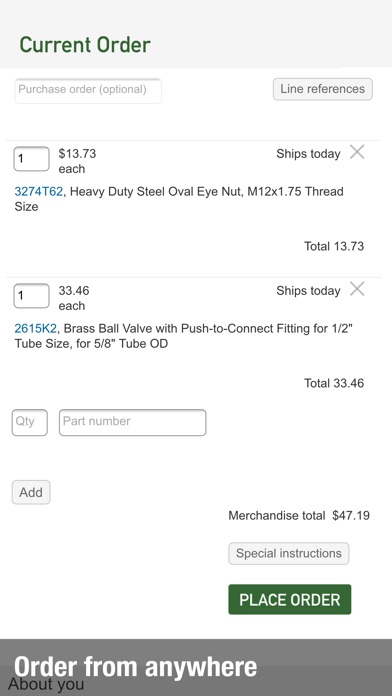Click the Total 33.46 line amount
The width and height of the screenshot is (392, 696).
334,383
